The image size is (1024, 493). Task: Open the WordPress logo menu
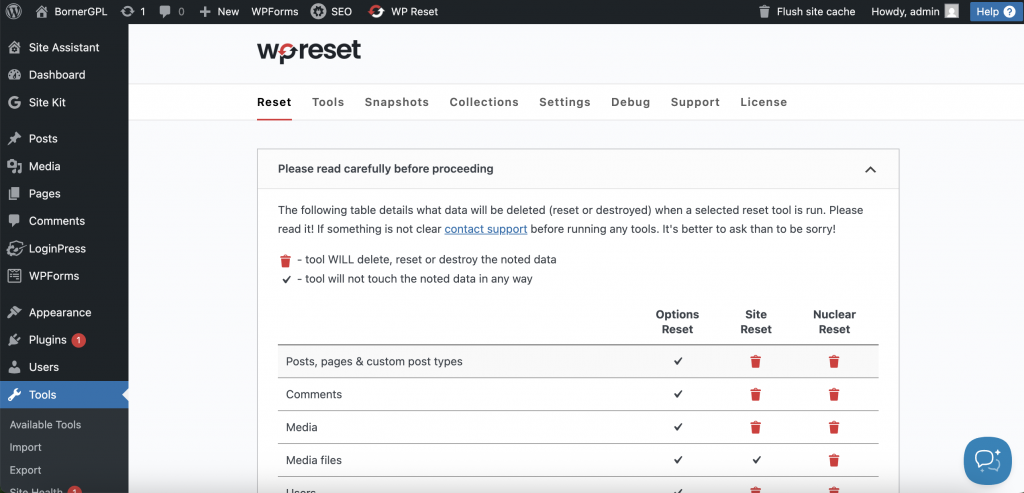point(14,11)
